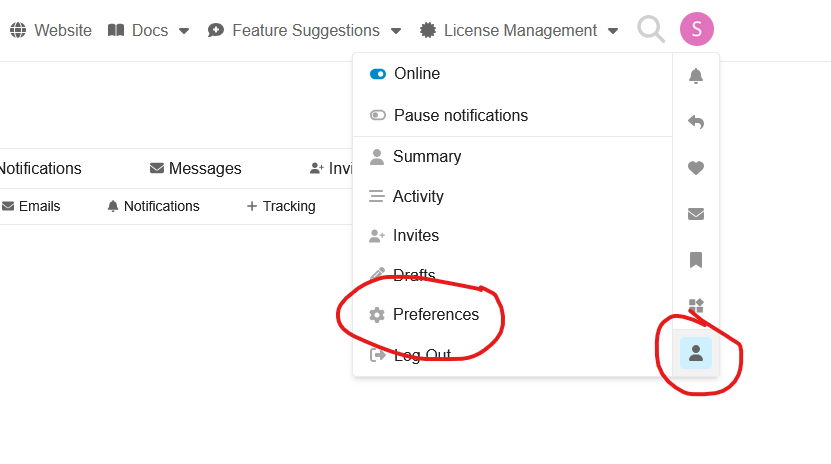Click the Website link
This screenshot has height=464, width=831.
tap(51, 31)
